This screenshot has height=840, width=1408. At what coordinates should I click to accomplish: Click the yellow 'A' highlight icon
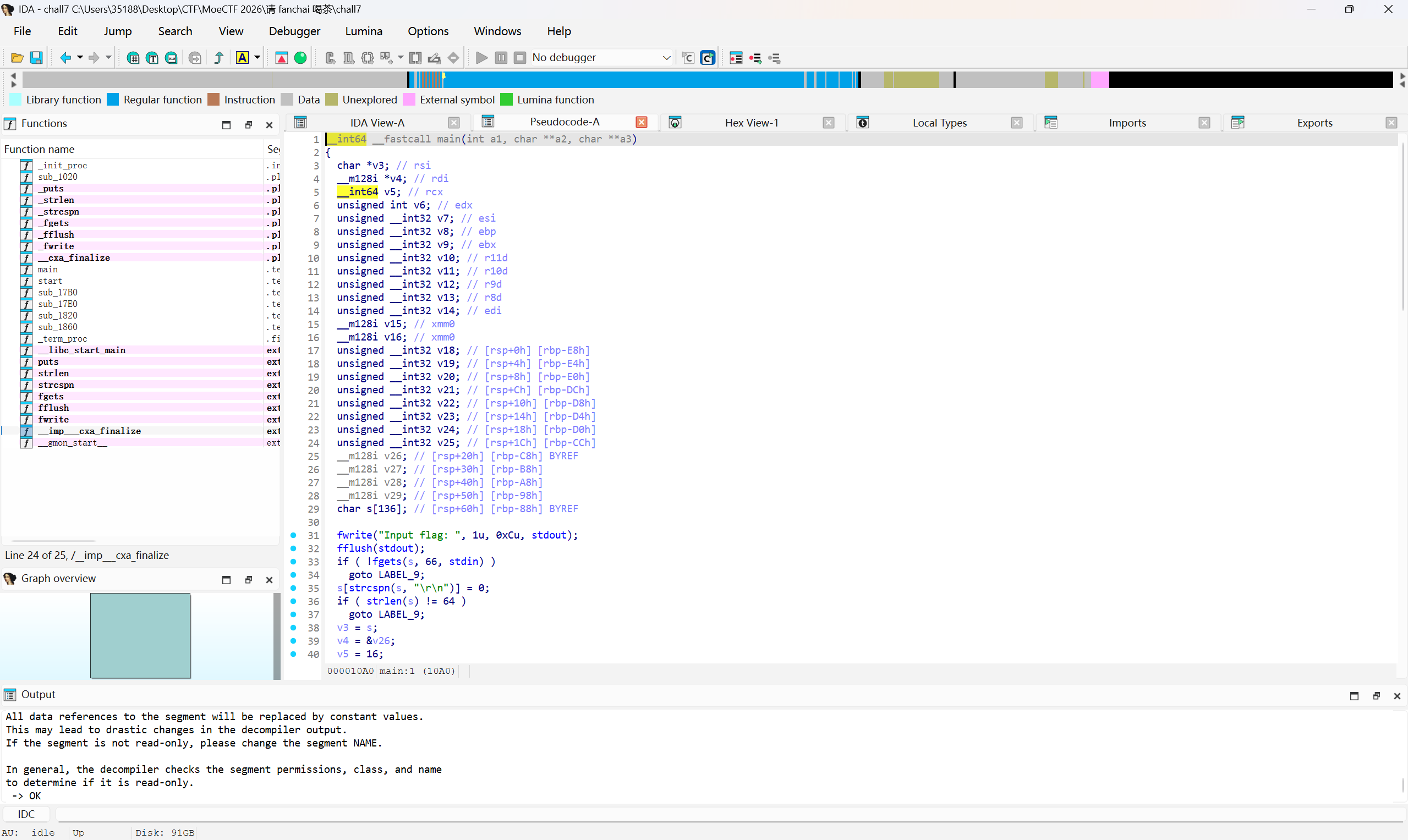pyautogui.click(x=242, y=58)
